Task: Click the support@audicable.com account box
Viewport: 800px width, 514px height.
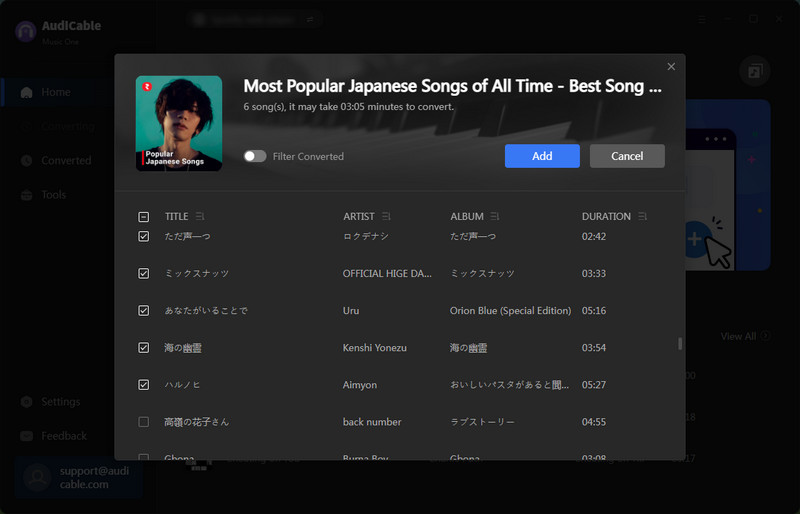Action: [78, 477]
